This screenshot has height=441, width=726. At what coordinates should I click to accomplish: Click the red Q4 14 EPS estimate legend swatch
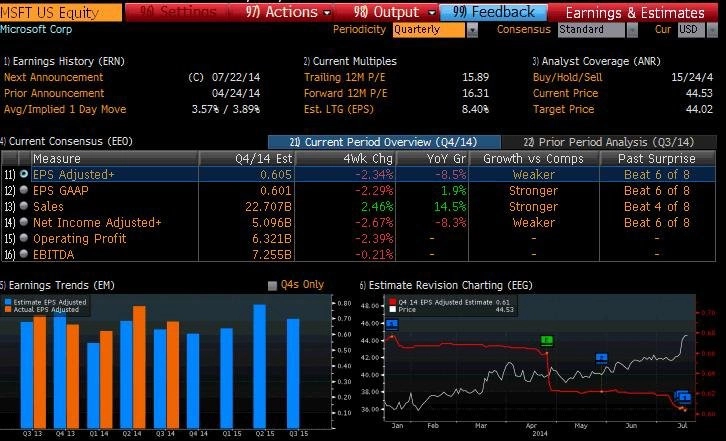tap(393, 302)
